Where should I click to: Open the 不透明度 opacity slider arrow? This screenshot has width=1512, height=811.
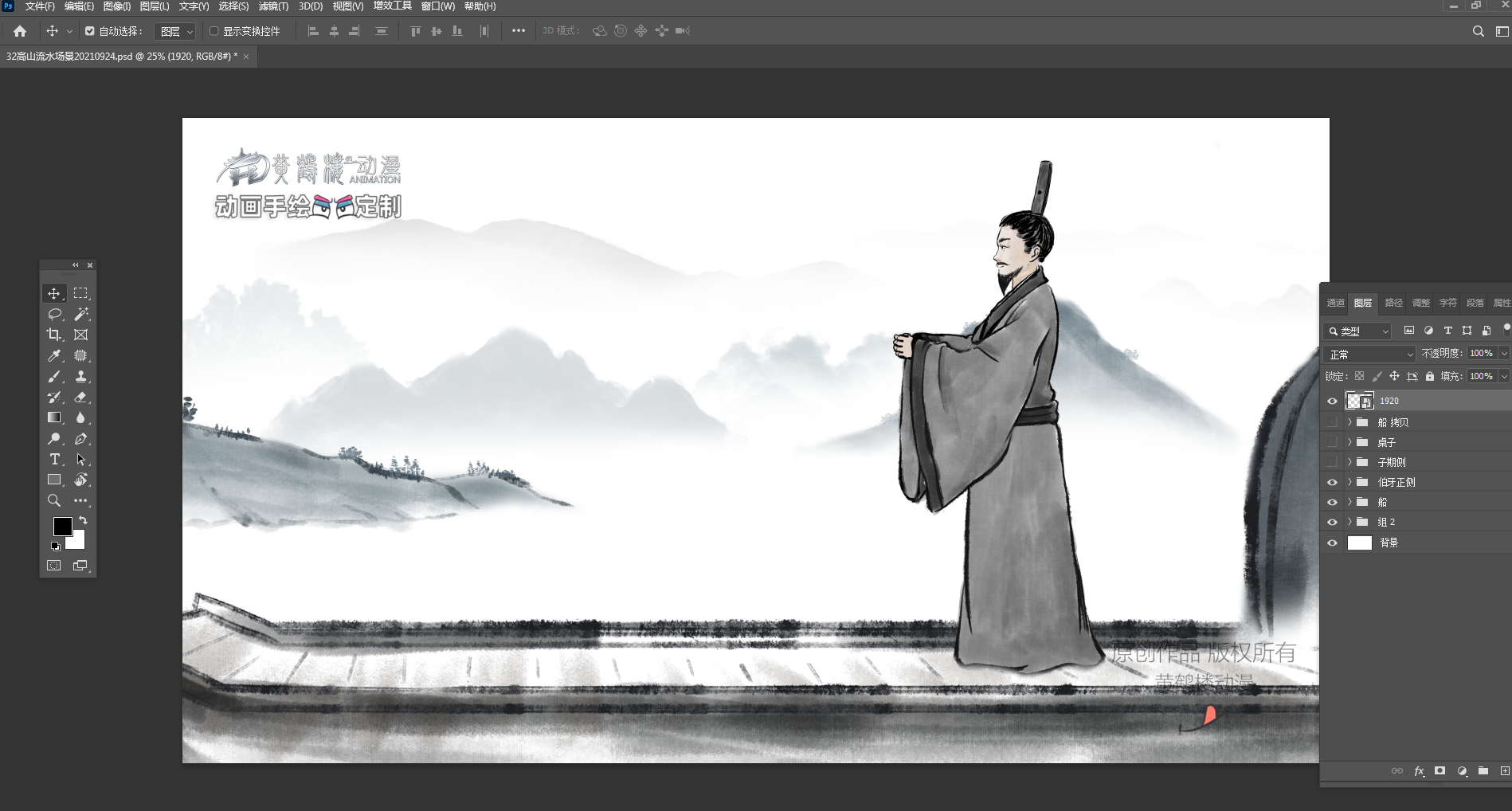point(1504,353)
